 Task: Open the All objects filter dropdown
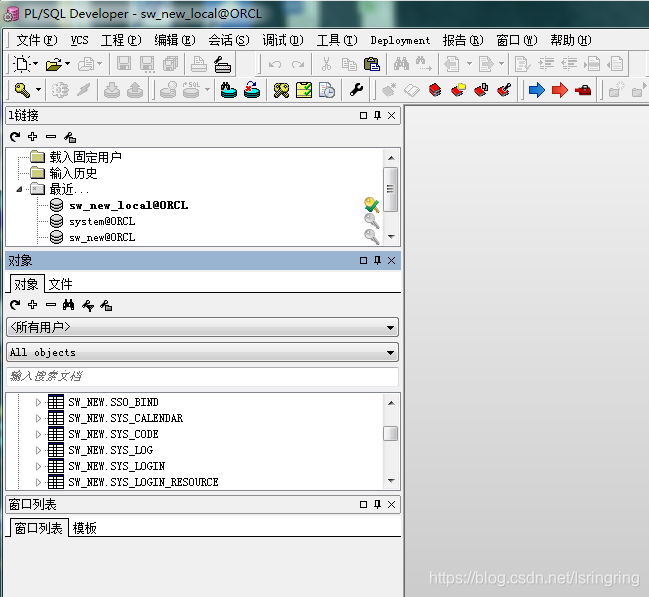[203, 352]
